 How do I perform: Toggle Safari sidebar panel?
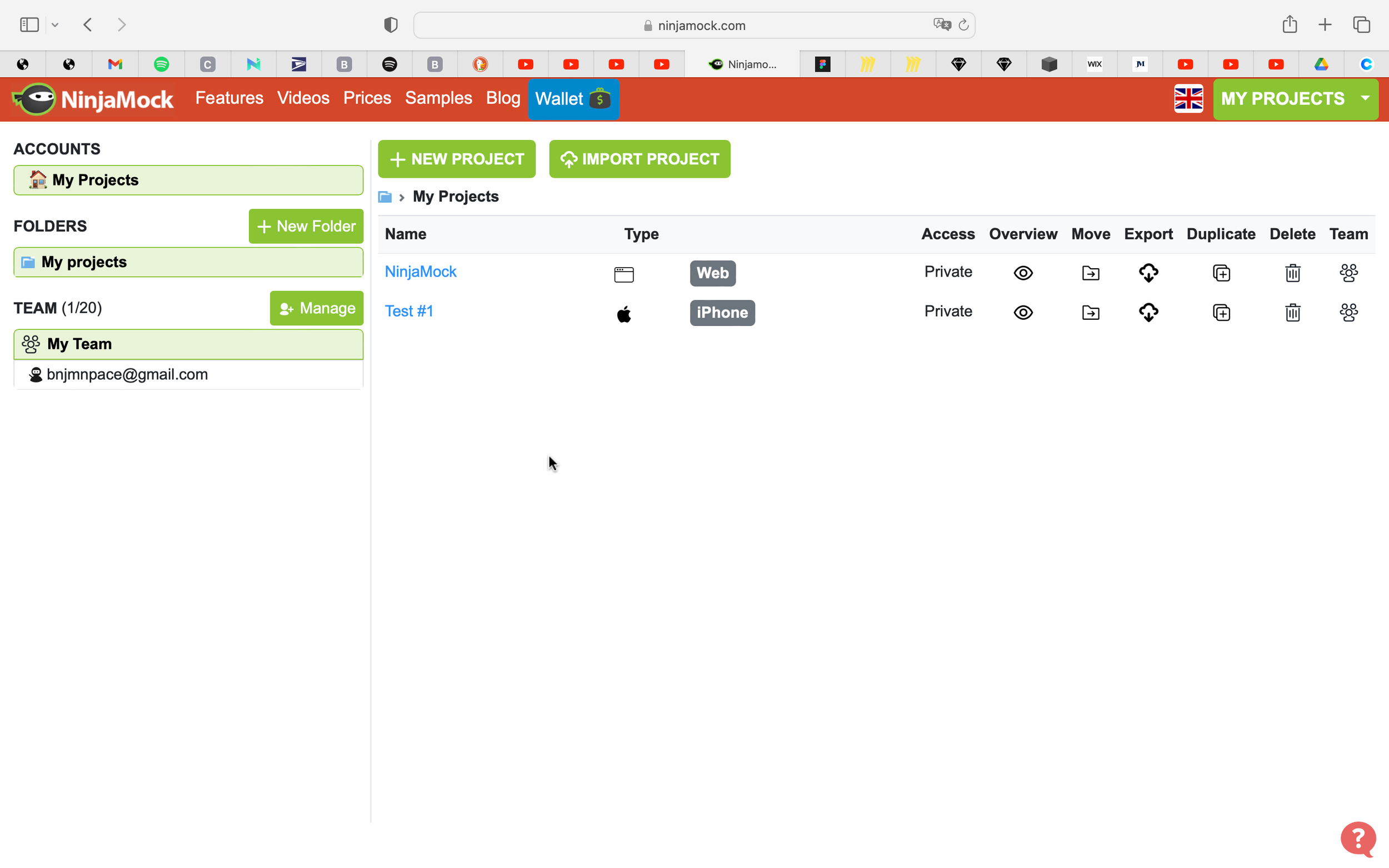(29, 24)
